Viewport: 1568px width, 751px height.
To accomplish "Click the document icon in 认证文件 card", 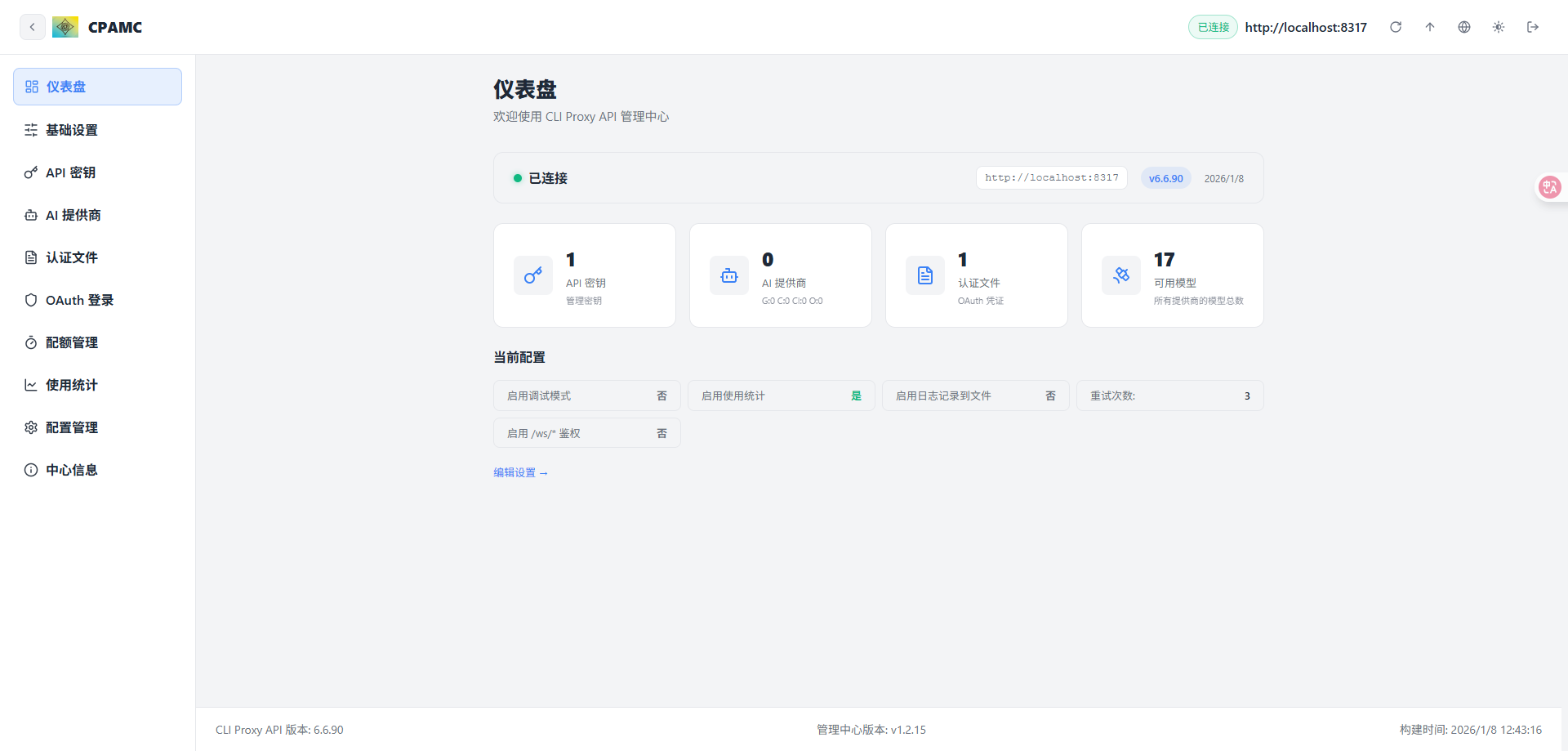I will (925, 275).
